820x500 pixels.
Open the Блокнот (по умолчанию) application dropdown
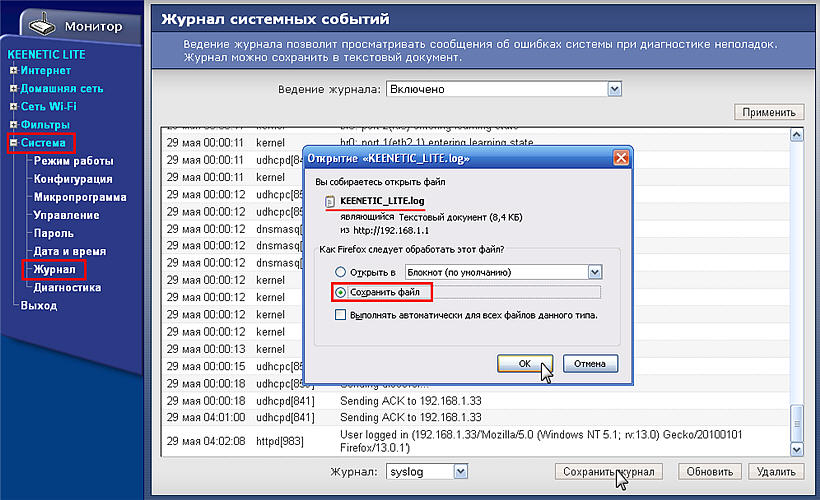[594, 272]
